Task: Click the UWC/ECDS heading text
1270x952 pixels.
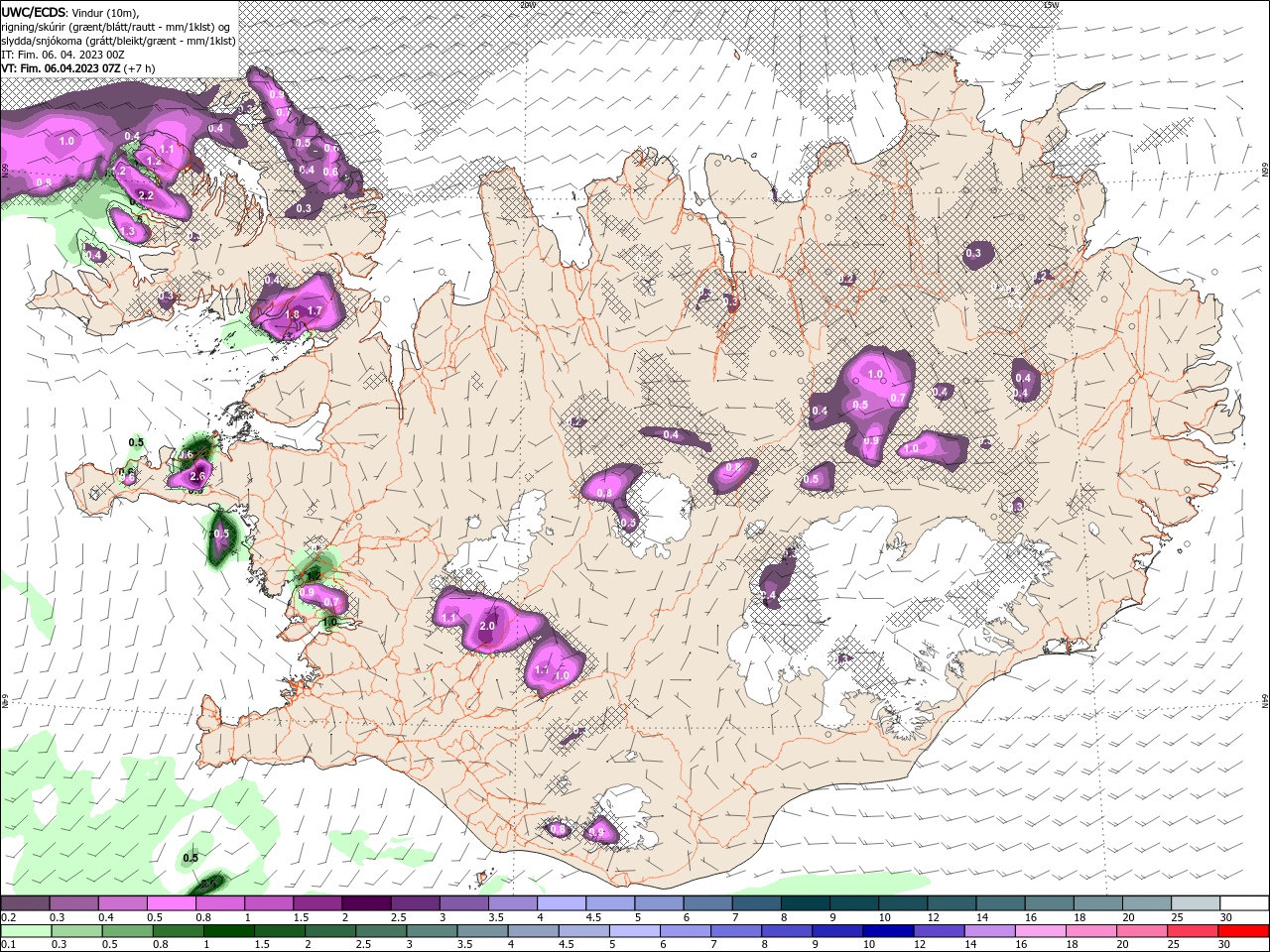Action: [33, 12]
